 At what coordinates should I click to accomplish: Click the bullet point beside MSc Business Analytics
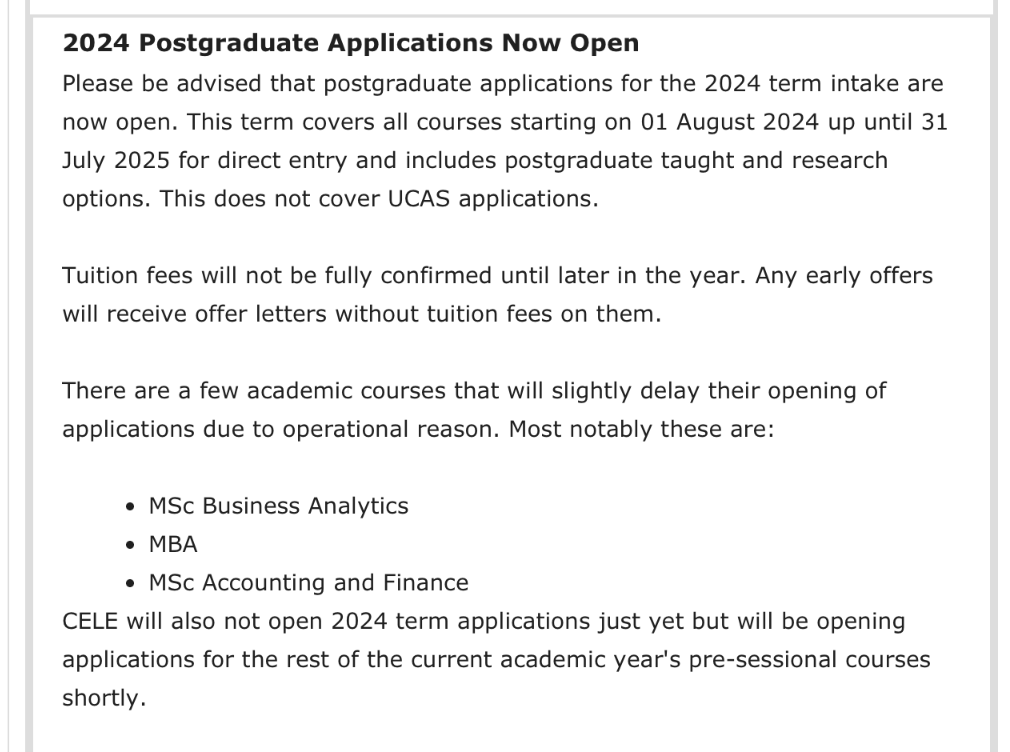(131, 507)
